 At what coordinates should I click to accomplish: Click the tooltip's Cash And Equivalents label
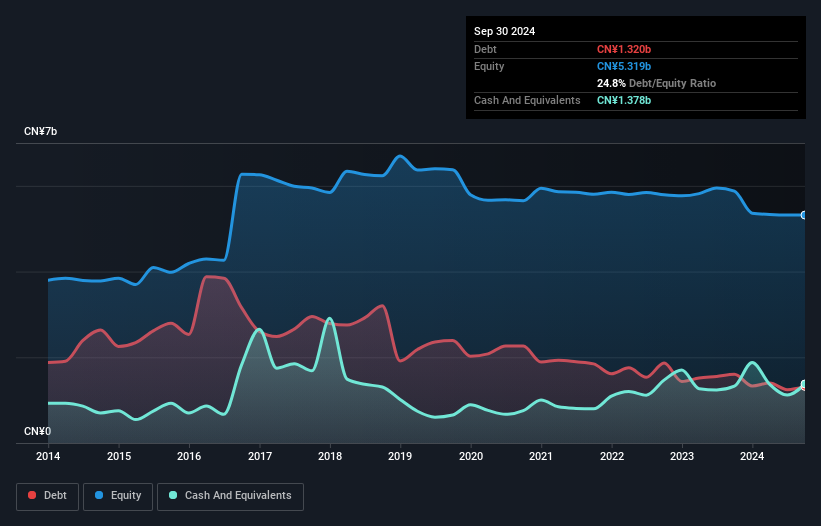pyautogui.click(x=527, y=100)
